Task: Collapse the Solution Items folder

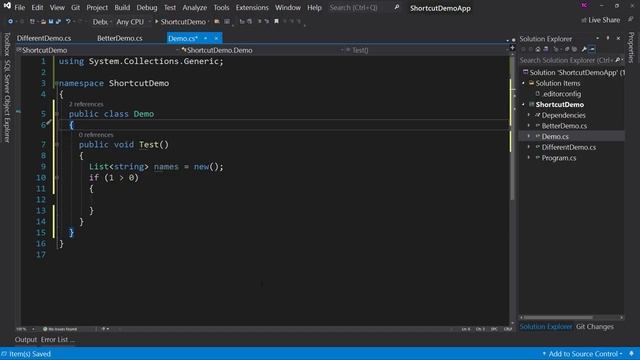Action: [524, 83]
